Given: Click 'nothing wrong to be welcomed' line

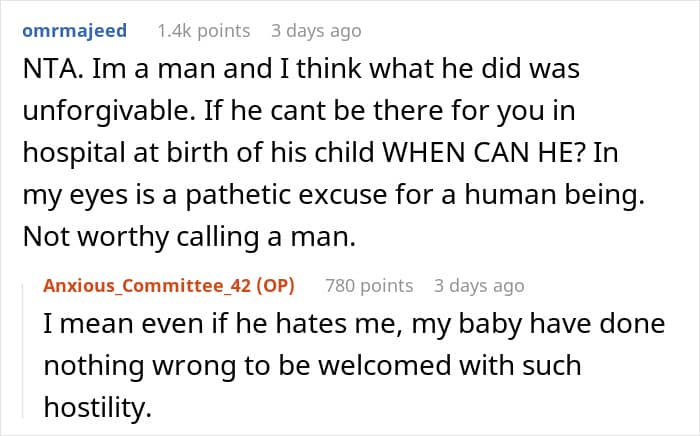Looking at the screenshot, I should pyautogui.click(x=209, y=368).
